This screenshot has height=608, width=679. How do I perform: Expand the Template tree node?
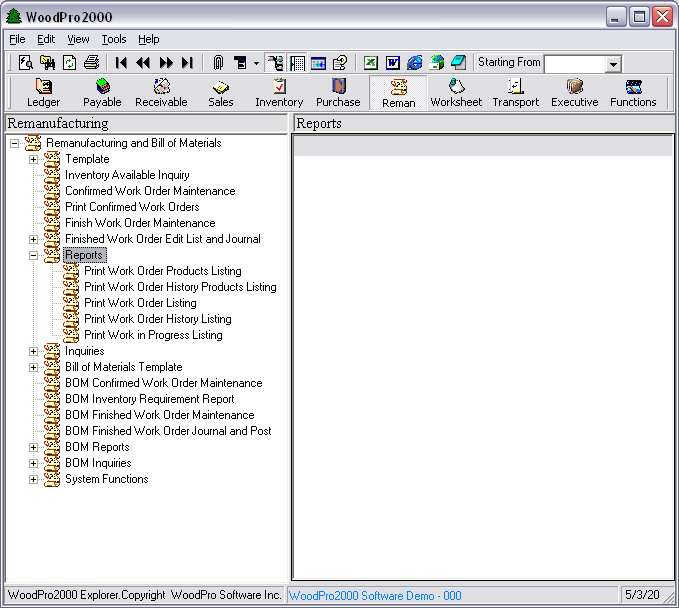33,159
